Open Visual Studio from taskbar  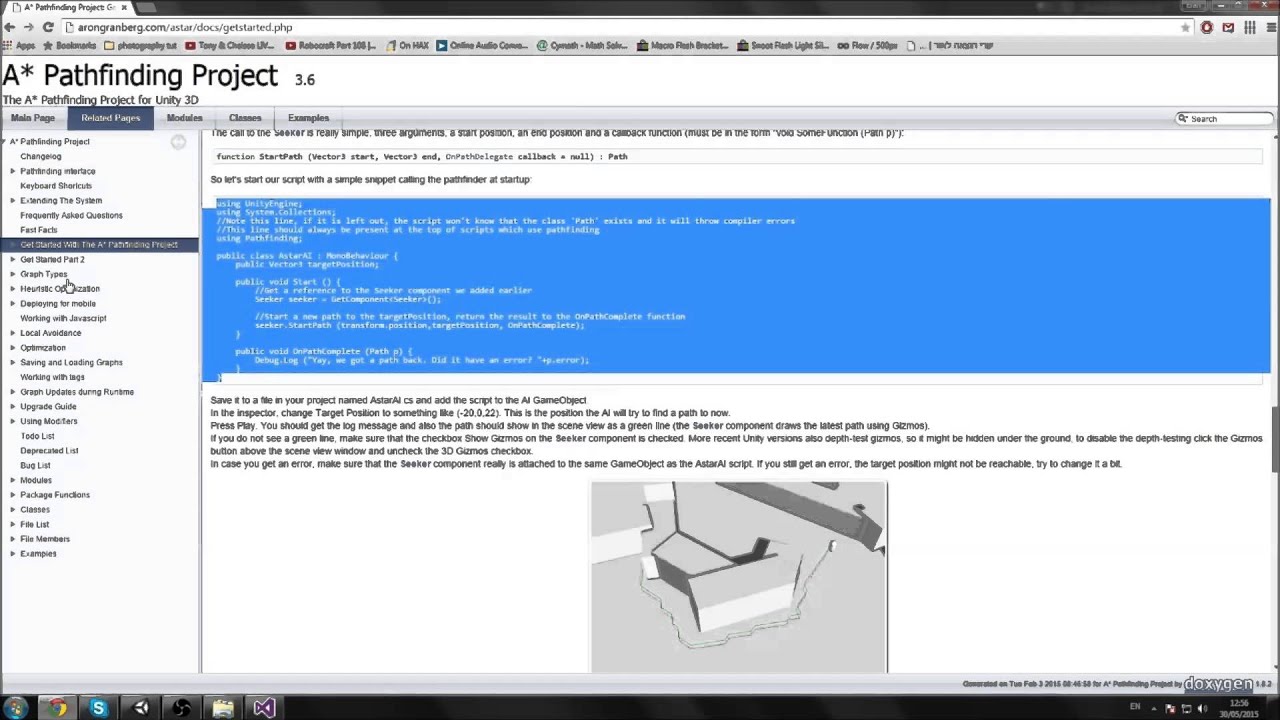(263, 708)
